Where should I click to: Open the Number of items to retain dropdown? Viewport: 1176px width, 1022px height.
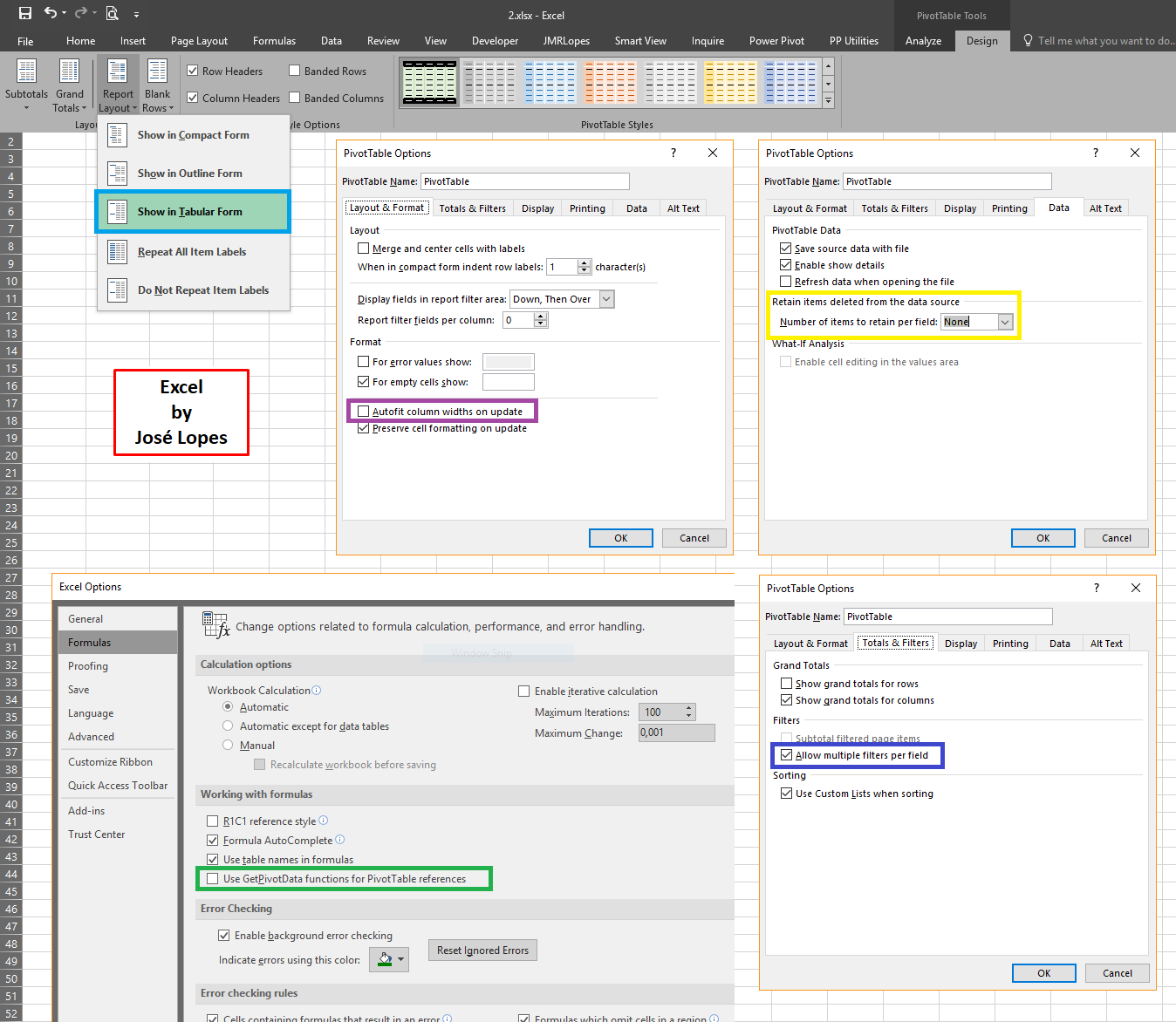(1006, 321)
